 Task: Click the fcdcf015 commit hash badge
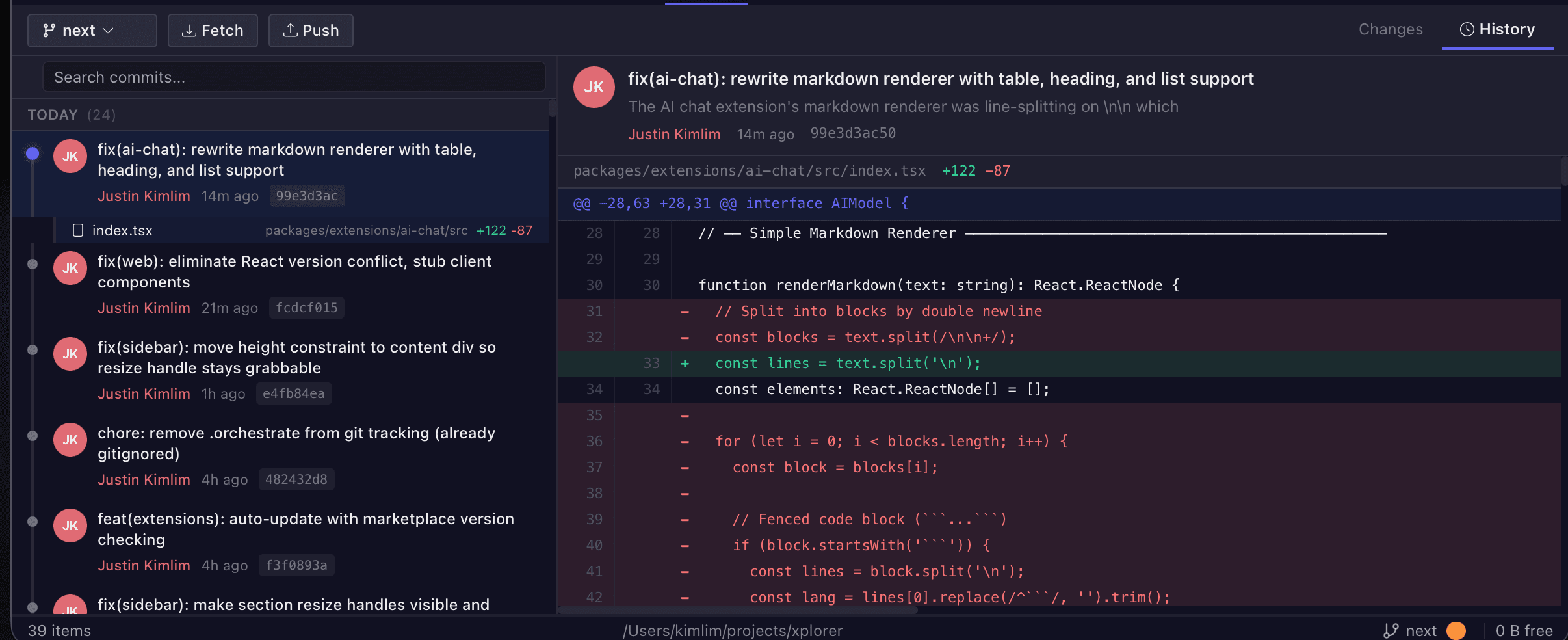click(x=306, y=307)
